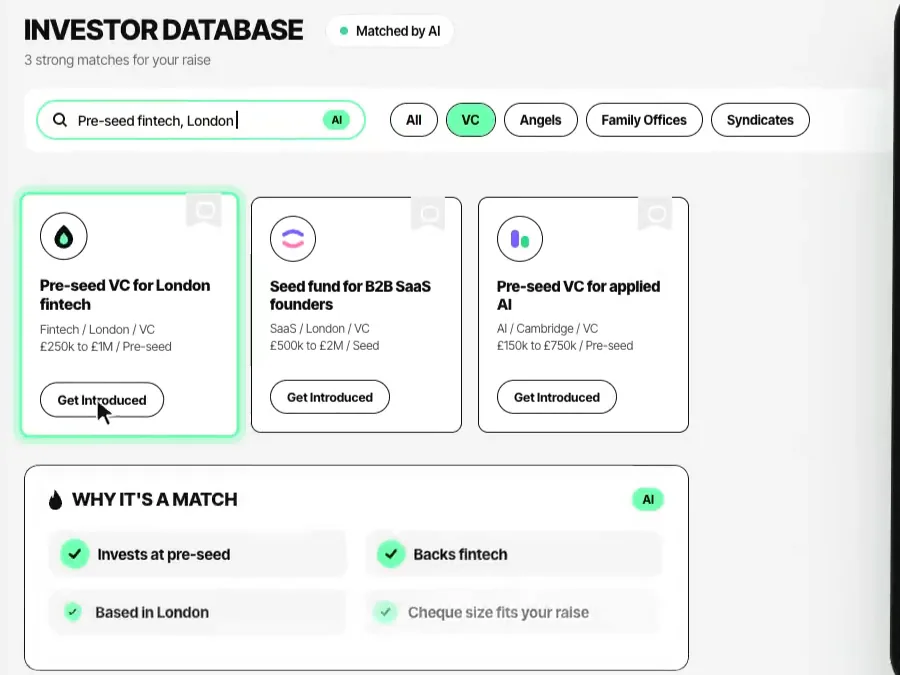The image size is (900, 675).
Task: Select the All filter pill
Action: 414,120
